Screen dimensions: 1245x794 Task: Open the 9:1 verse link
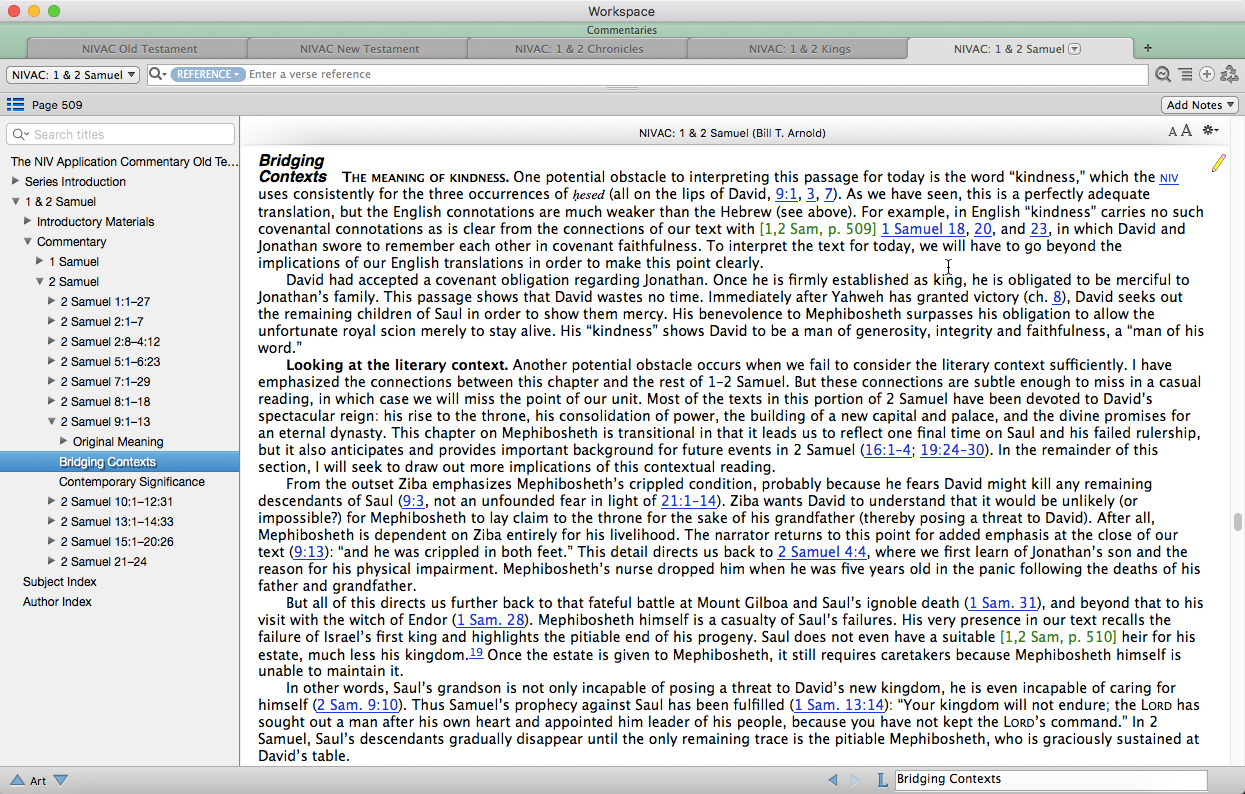tap(786, 194)
